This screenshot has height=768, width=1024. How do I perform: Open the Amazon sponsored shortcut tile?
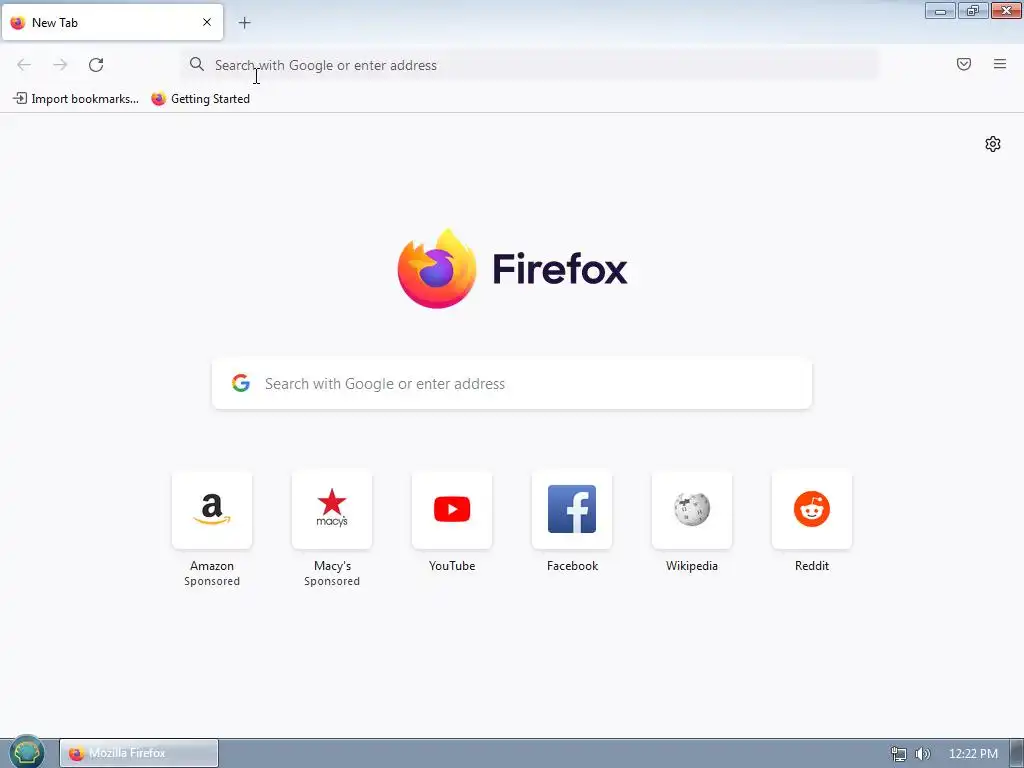(212, 509)
